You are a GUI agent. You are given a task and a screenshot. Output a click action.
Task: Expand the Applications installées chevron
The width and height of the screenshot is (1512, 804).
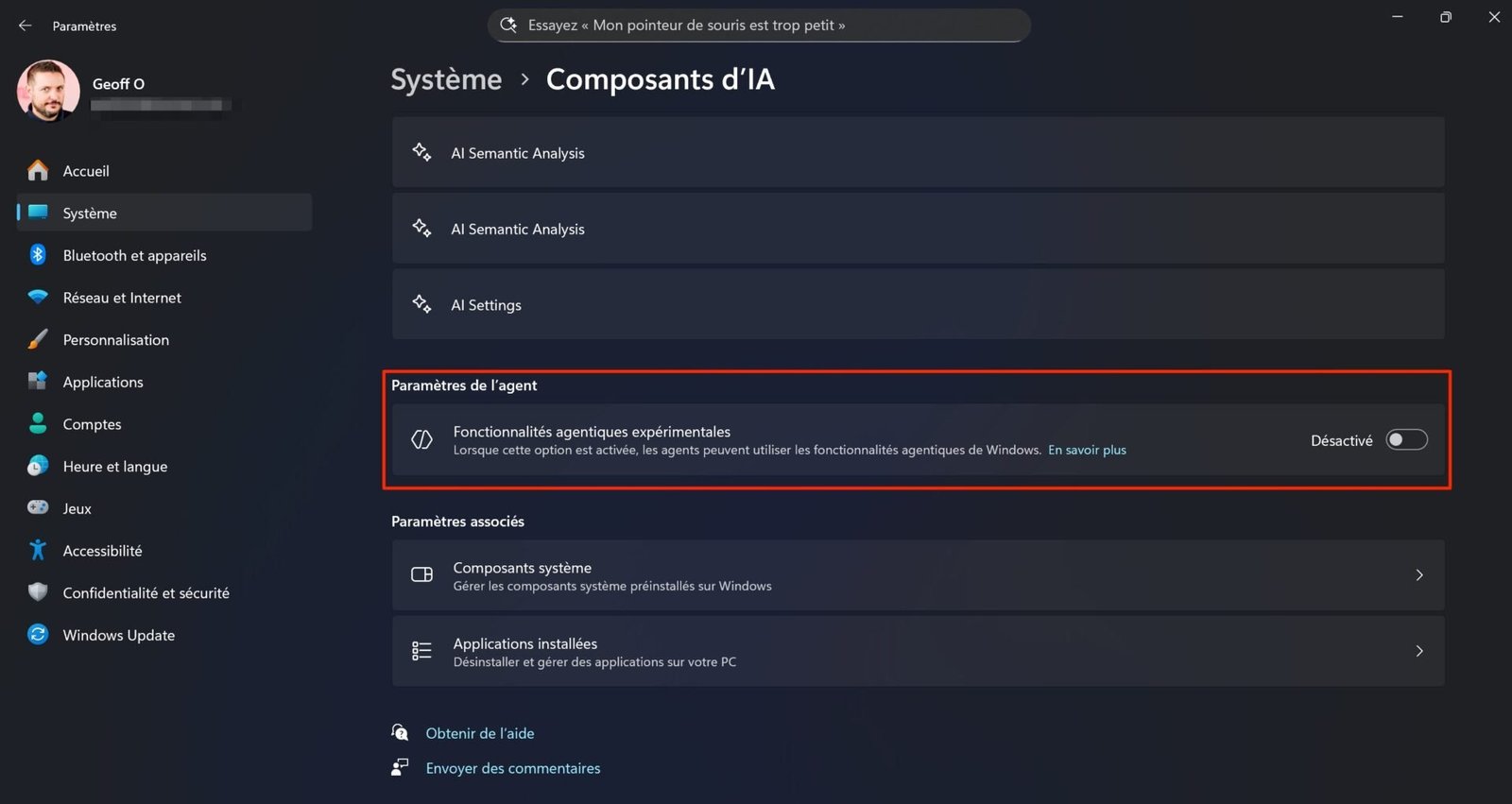pyautogui.click(x=1418, y=651)
